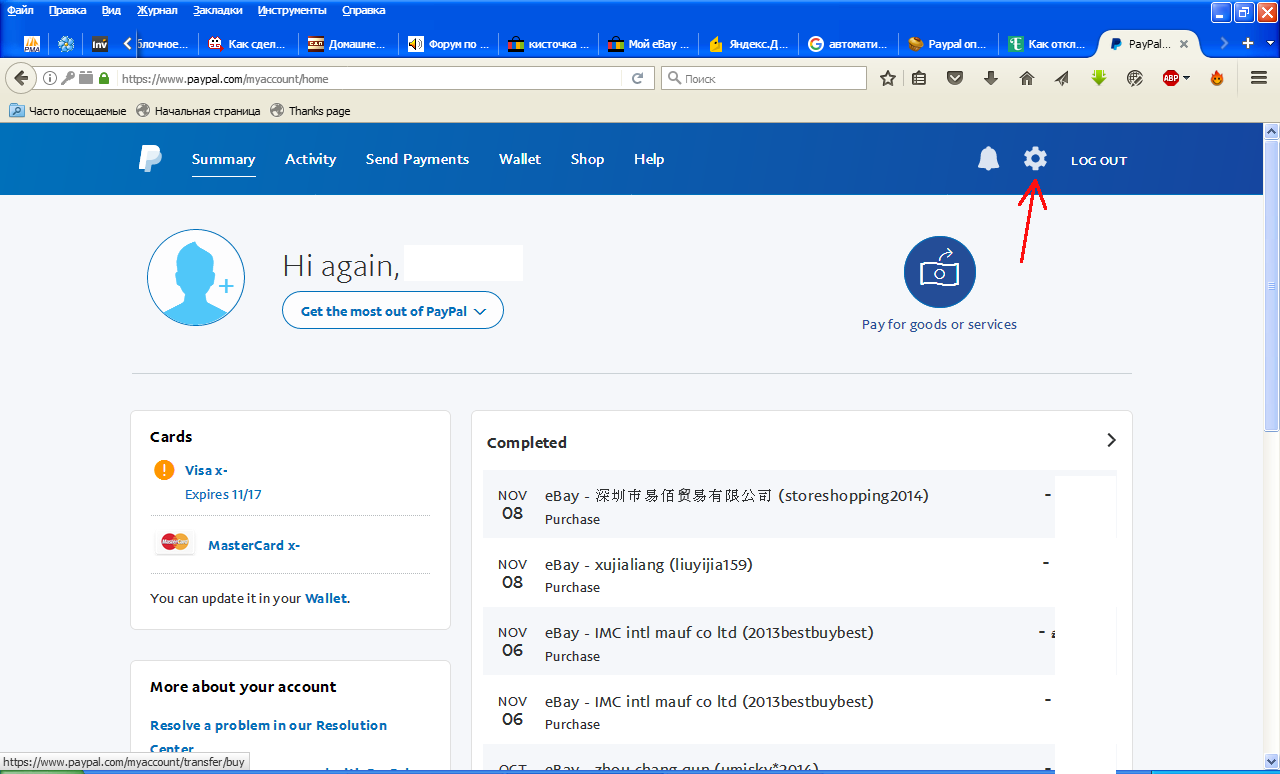
Task: Open the downloads arrow icon
Action: (991, 78)
